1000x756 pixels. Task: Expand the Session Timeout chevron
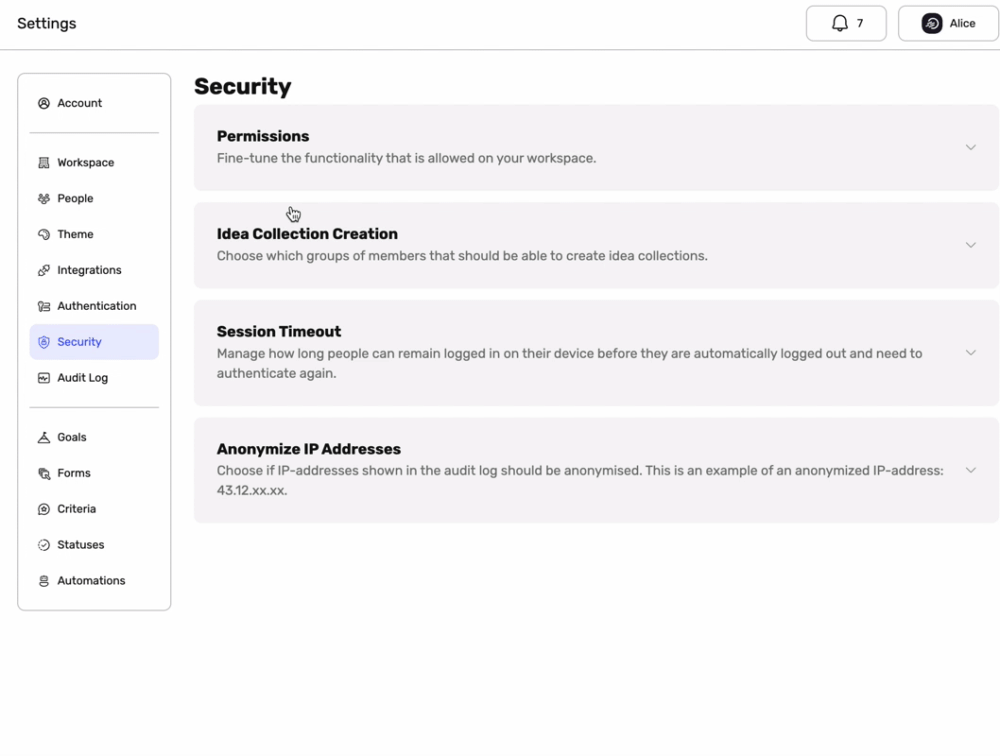click(x=971, y=353)
